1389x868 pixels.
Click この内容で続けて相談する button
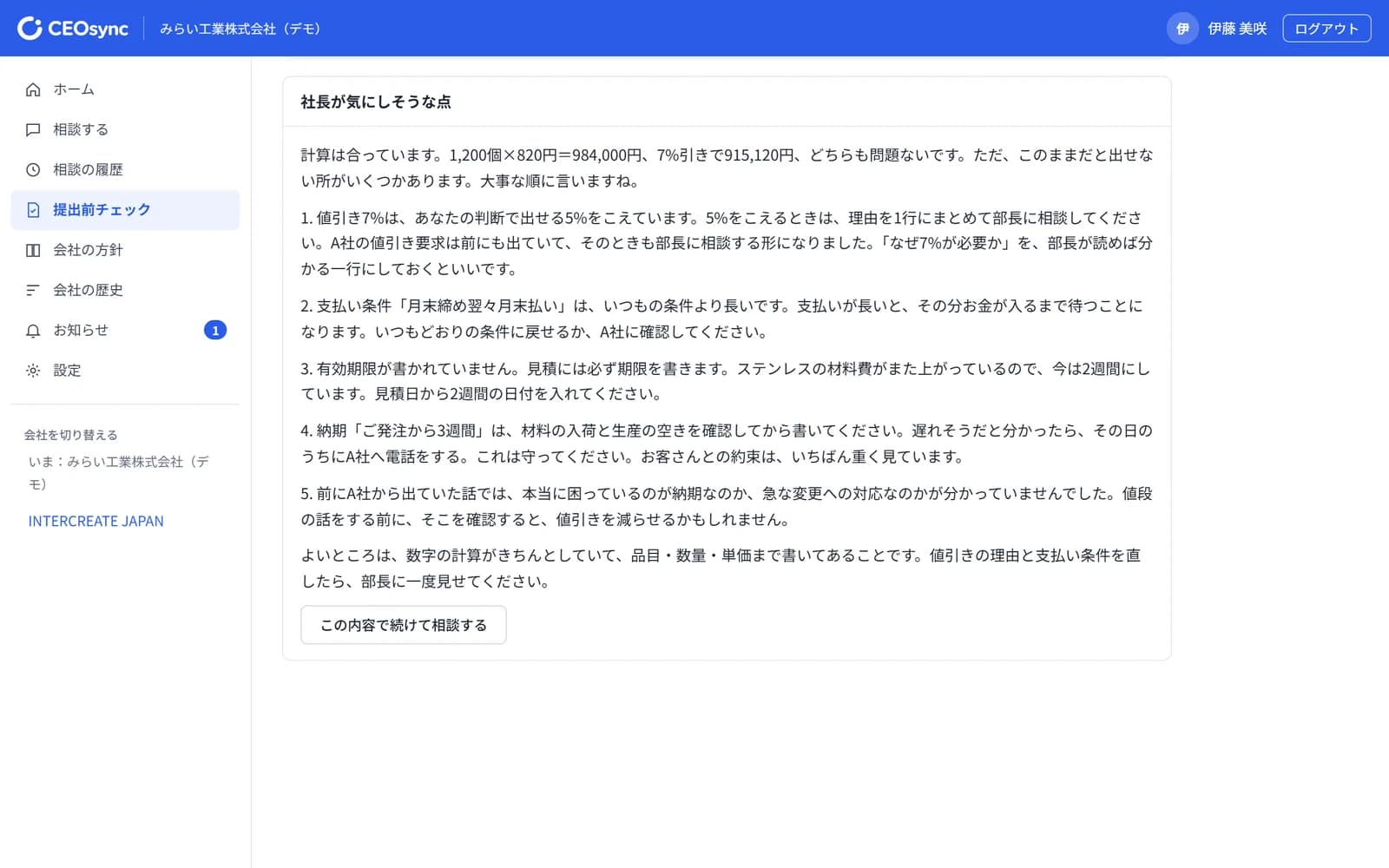pyautogui.click(x=404, y=625)
